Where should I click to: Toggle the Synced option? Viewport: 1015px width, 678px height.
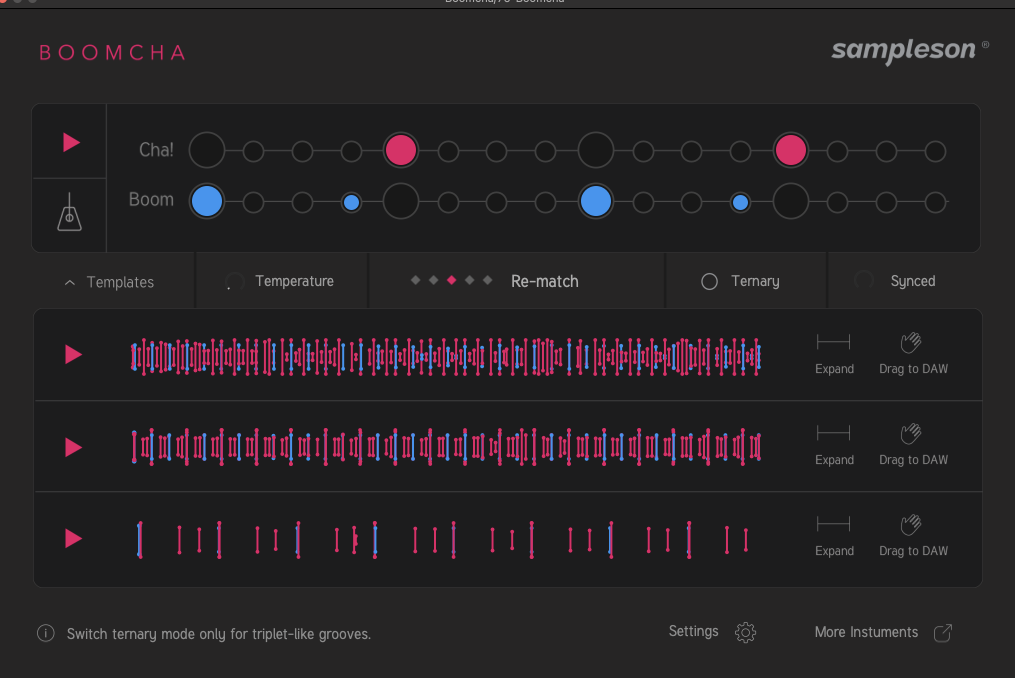(864, 281)
